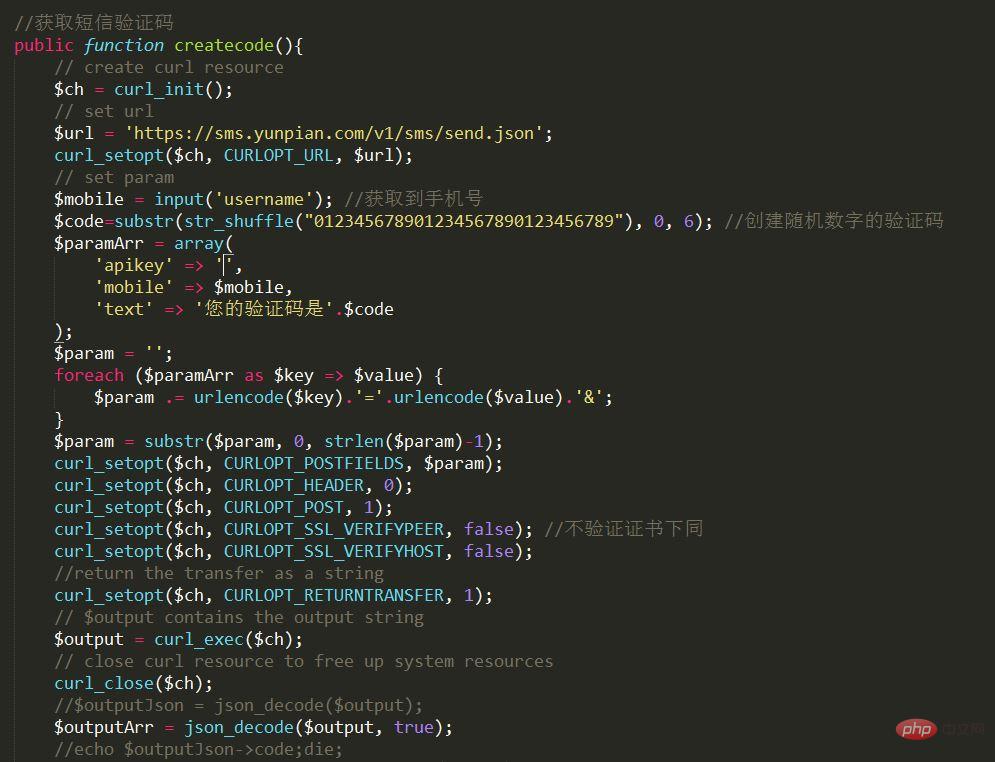Click the 'public' keyword
This screenshot has width=995, height=762.
pos(44,45)
